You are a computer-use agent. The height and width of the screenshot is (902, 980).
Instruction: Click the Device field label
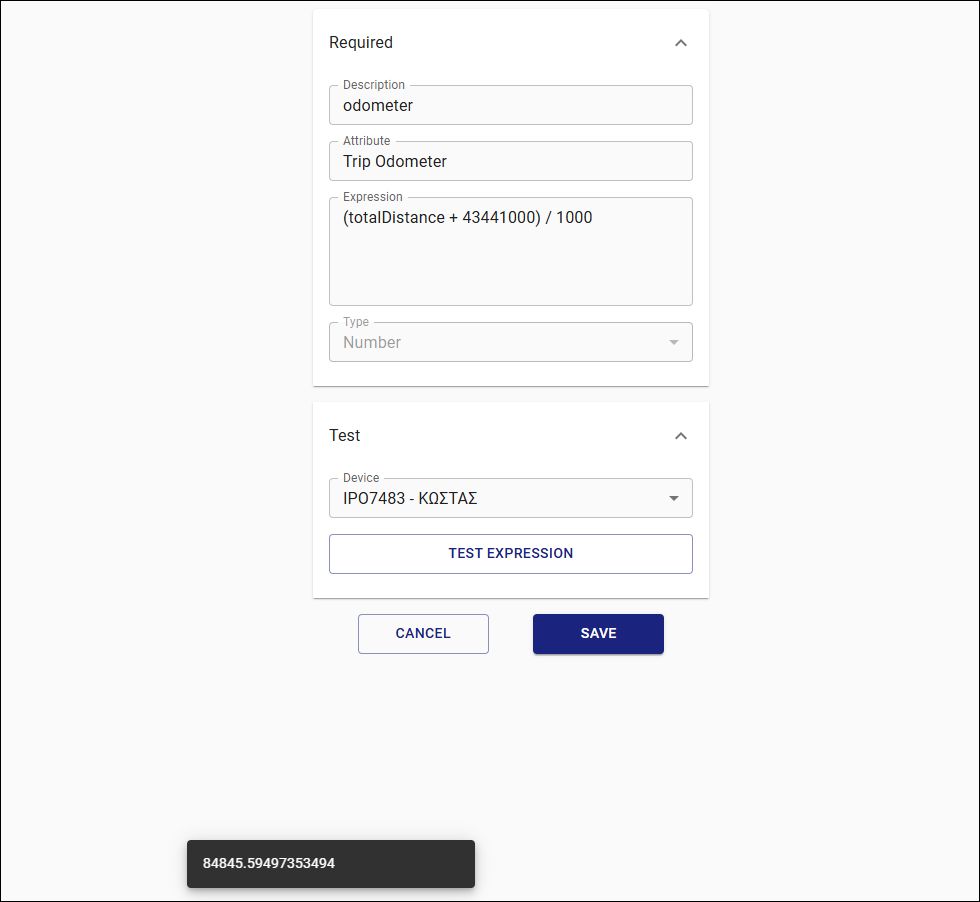point(361,478)
